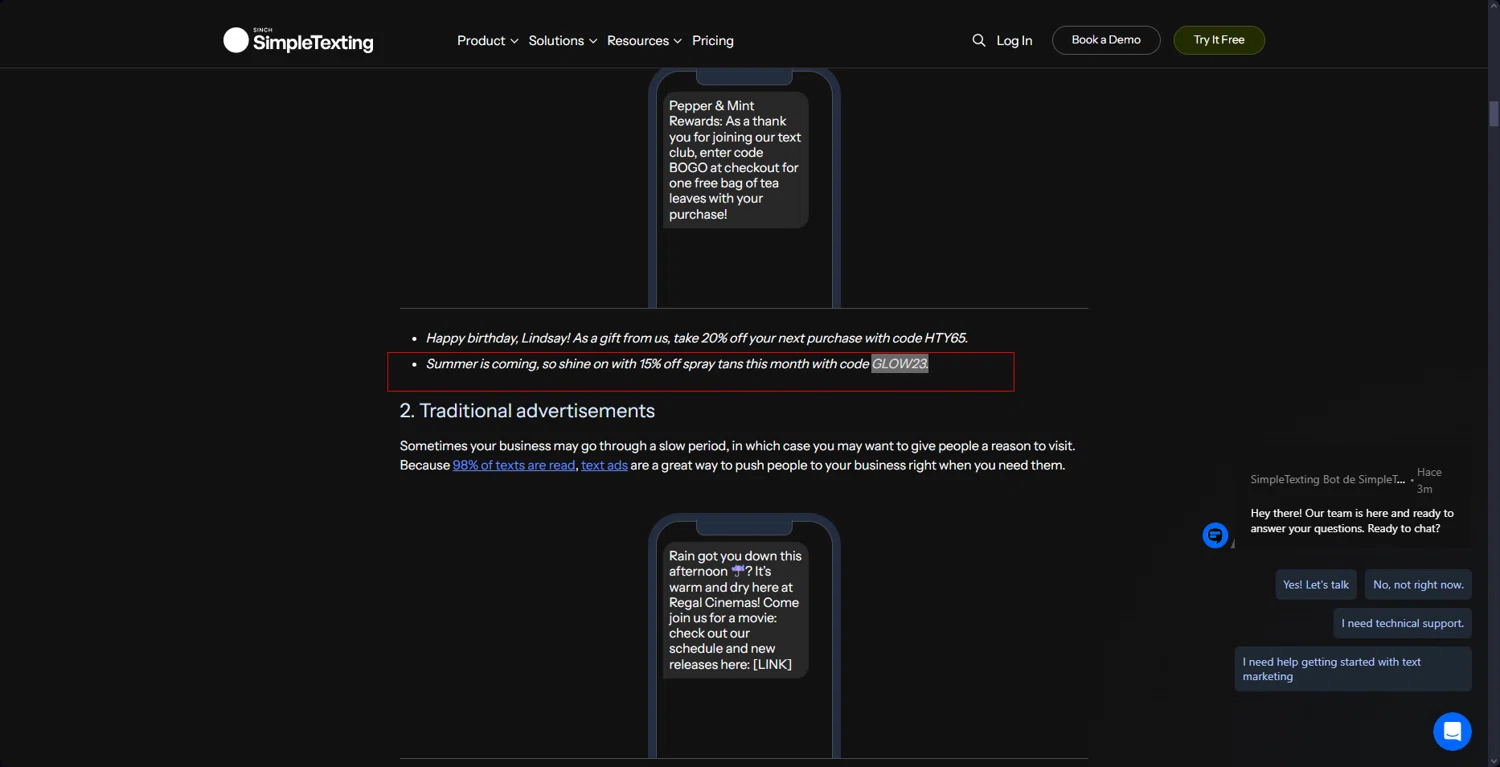Click the Log In link
1500x767 pixels.
(x=1014, y=41)
